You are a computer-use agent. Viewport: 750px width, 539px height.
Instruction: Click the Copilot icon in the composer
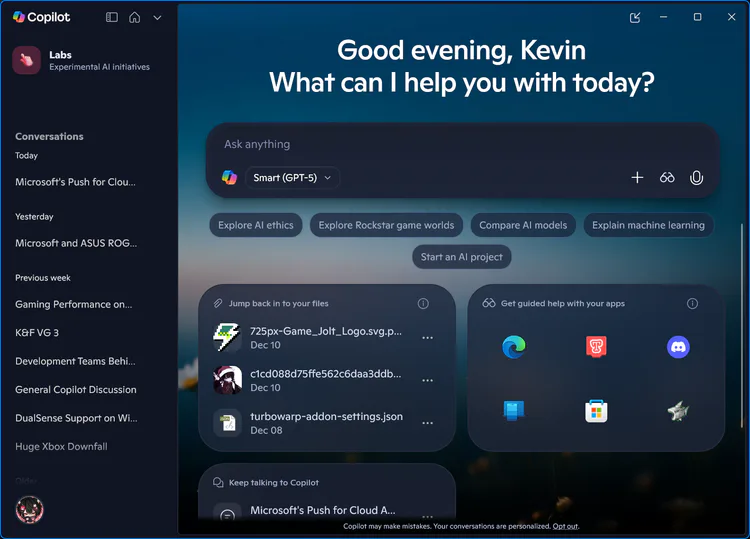[229, 177]
